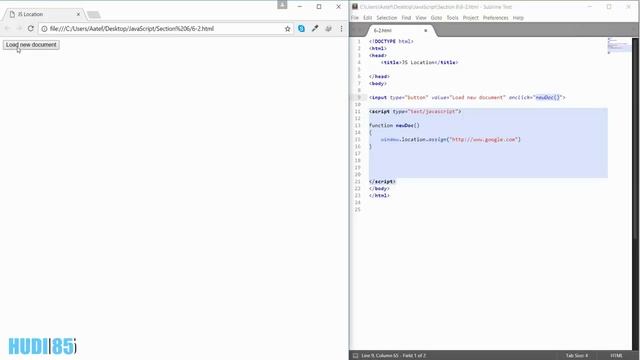This screenshot has height=360, width=640.
Task: Go forward in Chrome browser
Action: (x=19, y=29)
